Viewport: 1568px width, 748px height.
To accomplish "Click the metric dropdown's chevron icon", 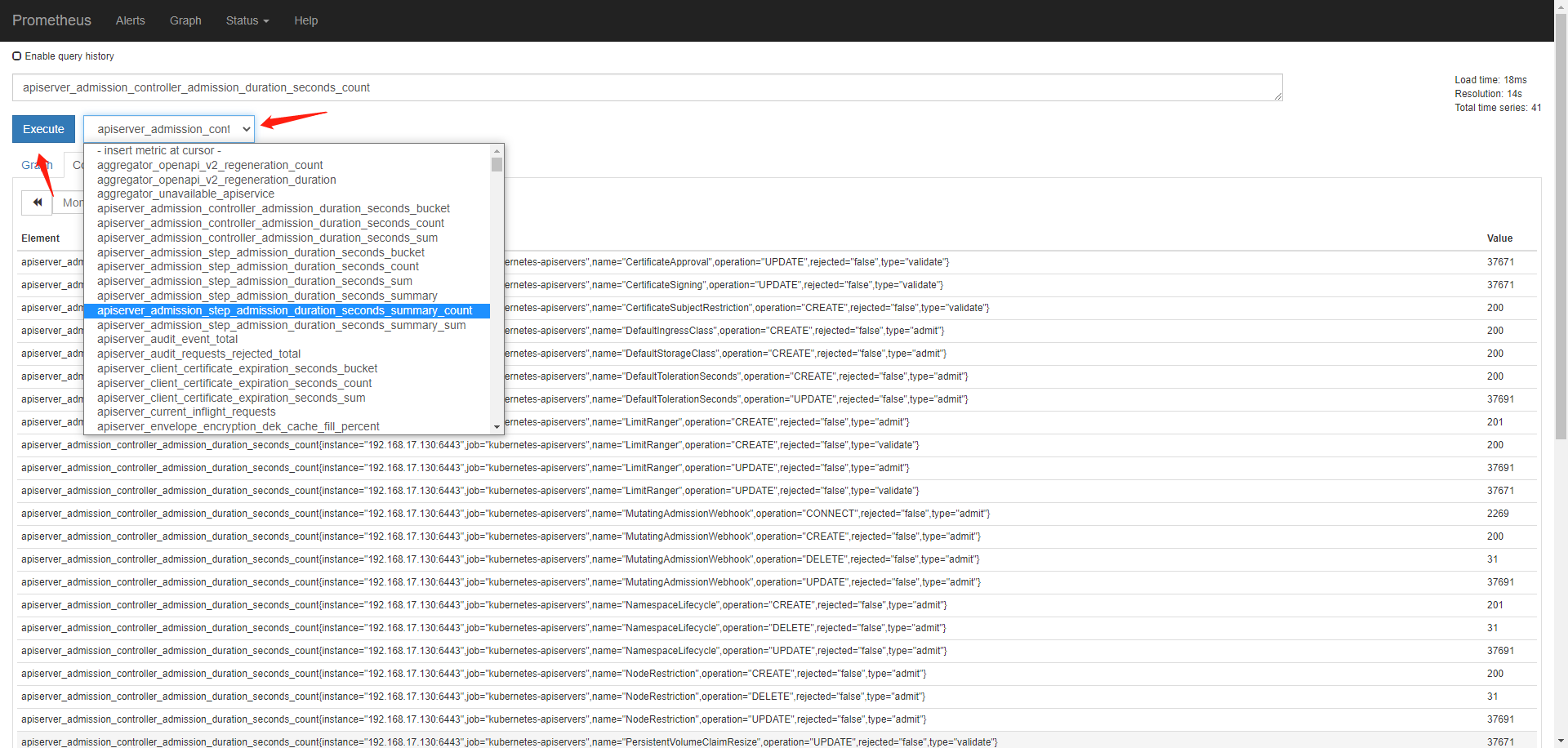I will (x=247, y=128).
